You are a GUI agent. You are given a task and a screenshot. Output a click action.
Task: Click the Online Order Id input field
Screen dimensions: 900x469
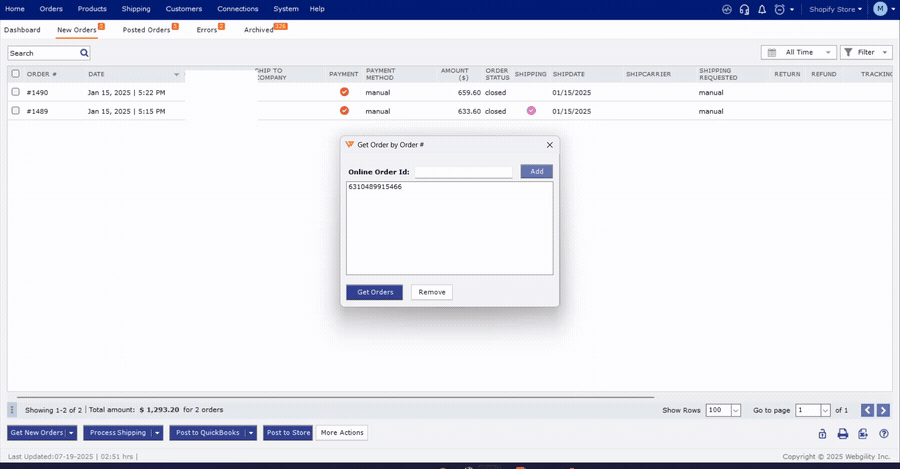pos(464,172)
